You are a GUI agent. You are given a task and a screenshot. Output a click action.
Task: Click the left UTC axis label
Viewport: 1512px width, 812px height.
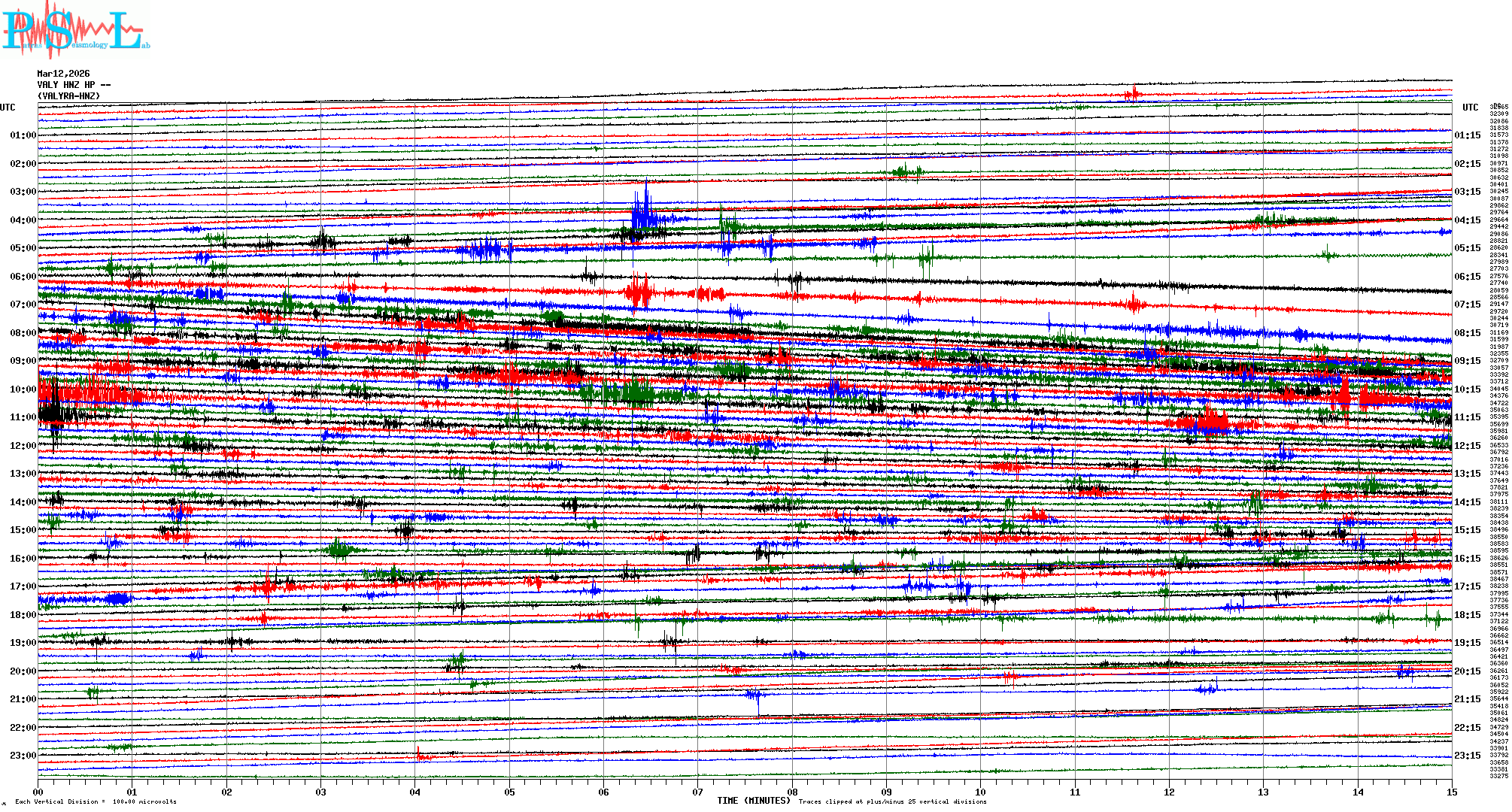pyautogui.click(x=8, y=108)
